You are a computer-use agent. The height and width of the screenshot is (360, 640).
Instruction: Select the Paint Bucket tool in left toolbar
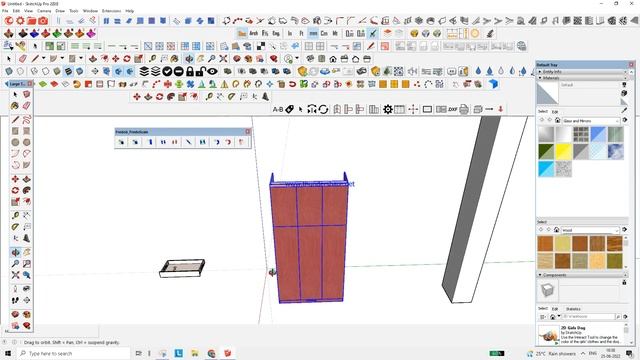pos(15,106)
